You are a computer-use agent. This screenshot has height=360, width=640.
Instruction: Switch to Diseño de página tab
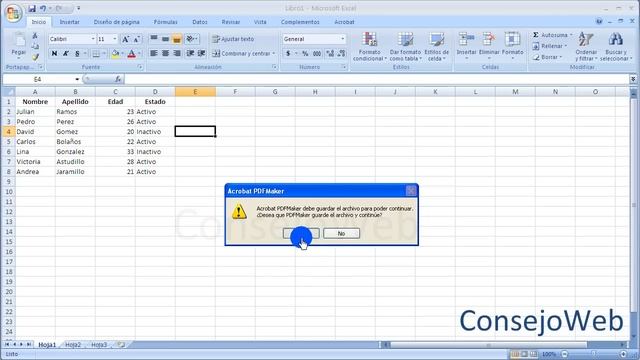click(x=116, y=22)
